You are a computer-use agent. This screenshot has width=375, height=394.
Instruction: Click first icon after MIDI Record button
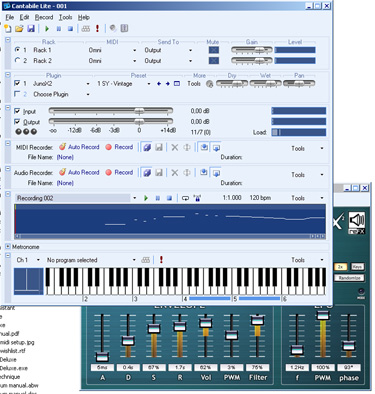click(147, 147)
